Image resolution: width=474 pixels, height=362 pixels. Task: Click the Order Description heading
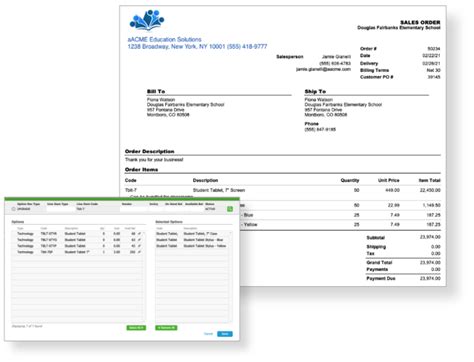149,151
